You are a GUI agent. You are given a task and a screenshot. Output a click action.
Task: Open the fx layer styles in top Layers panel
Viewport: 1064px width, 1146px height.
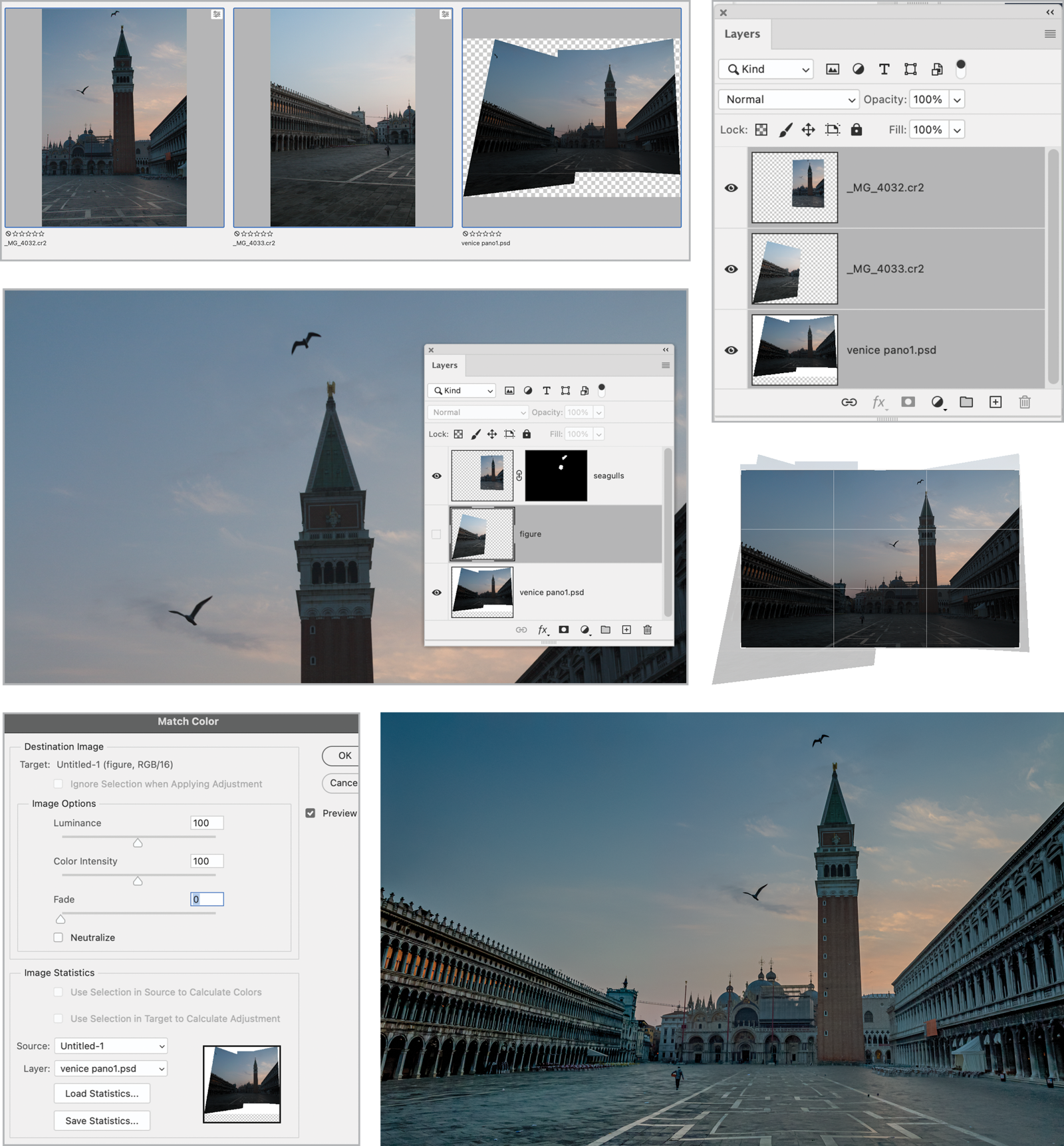tap(878, 402)
